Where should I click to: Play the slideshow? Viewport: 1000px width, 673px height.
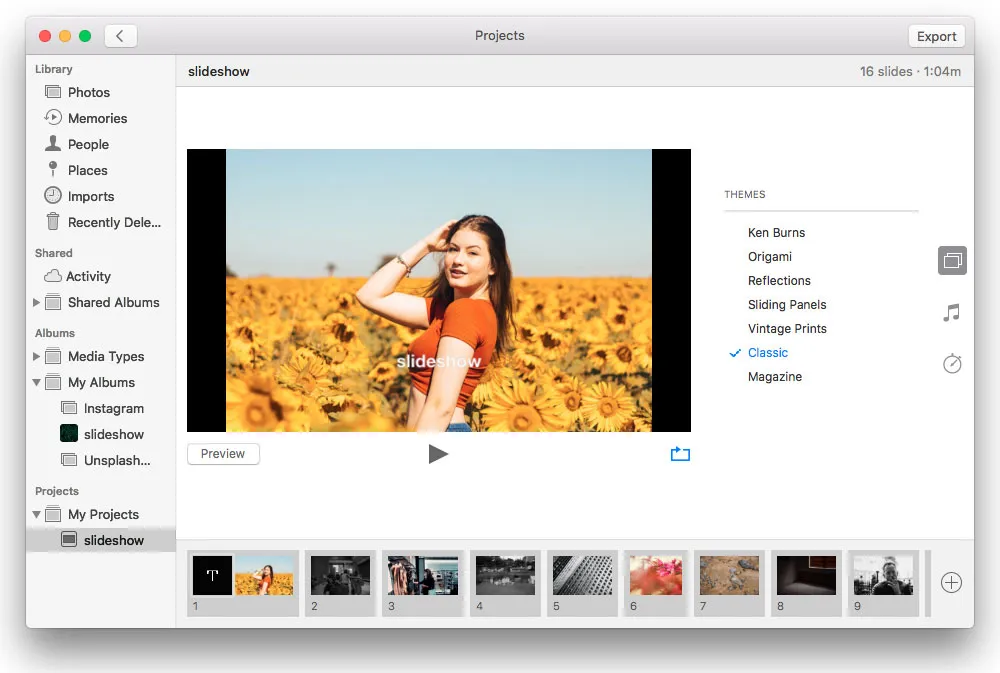tap(439, 453)
